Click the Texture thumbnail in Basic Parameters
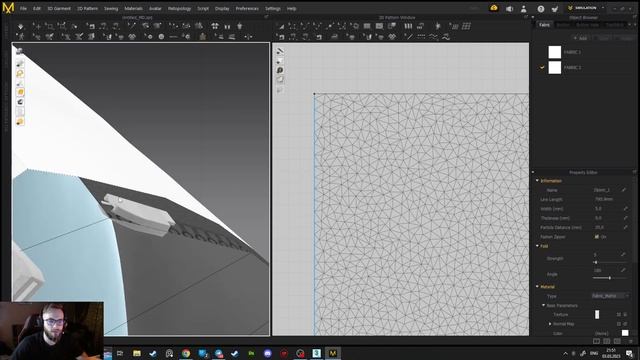The width and height of the screenshot is (640, 360). pos(597,314)
